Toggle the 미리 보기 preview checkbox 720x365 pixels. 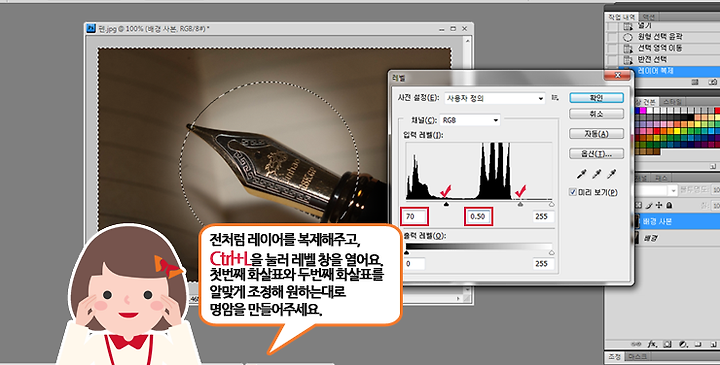(x=573, y=192)
